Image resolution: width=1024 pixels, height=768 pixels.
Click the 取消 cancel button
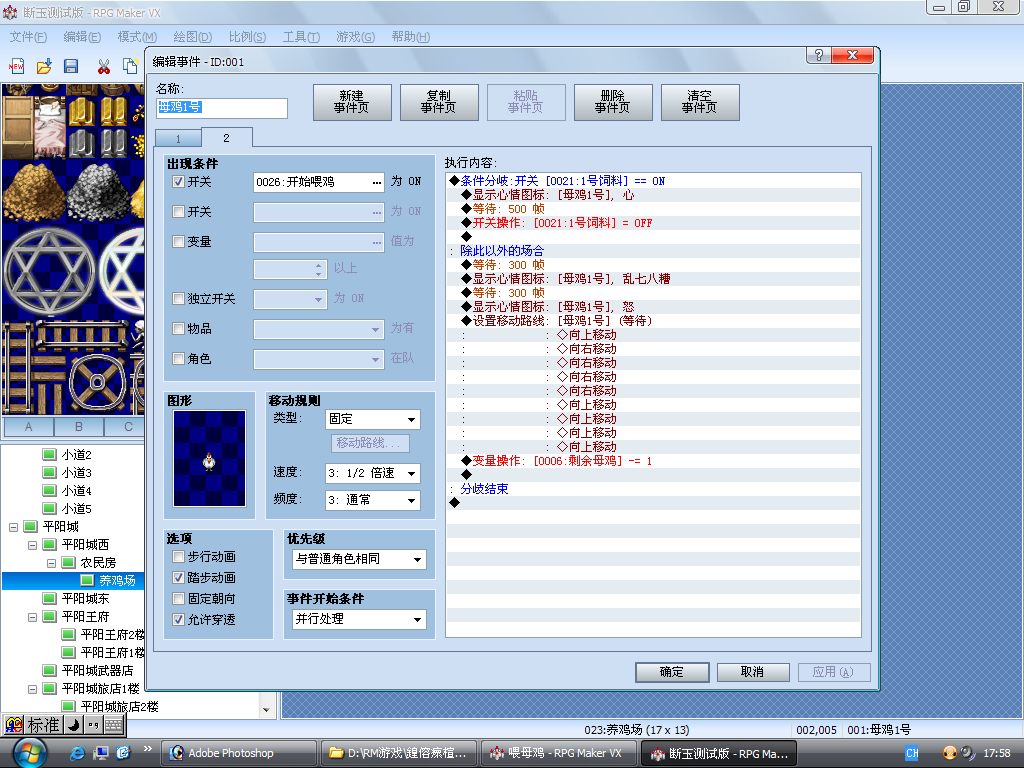[x=753, y=672]
